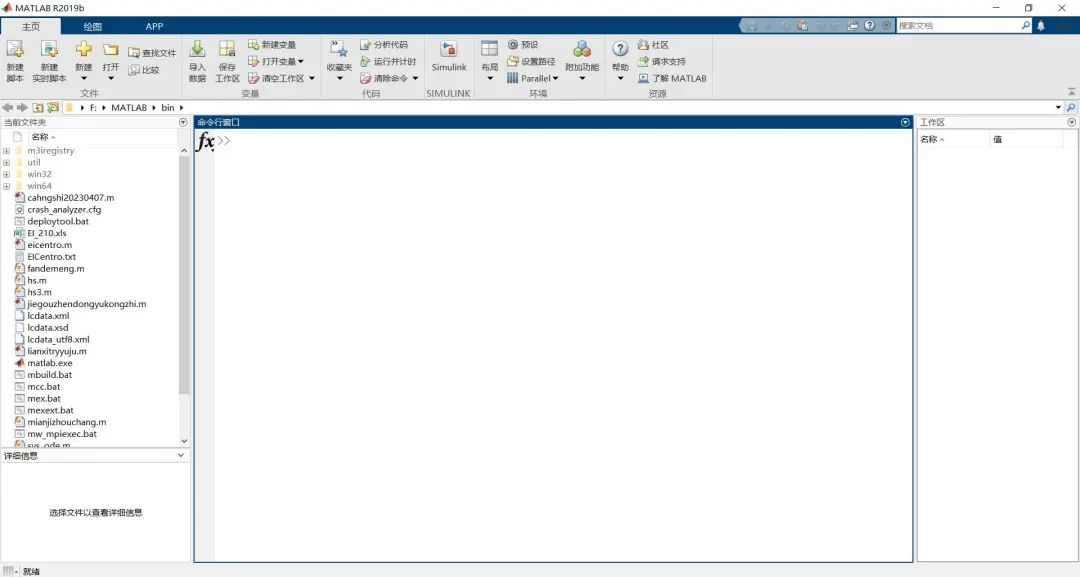
Task: Click 新建变量 (New Variable) button
Action: tap(271, 44)
